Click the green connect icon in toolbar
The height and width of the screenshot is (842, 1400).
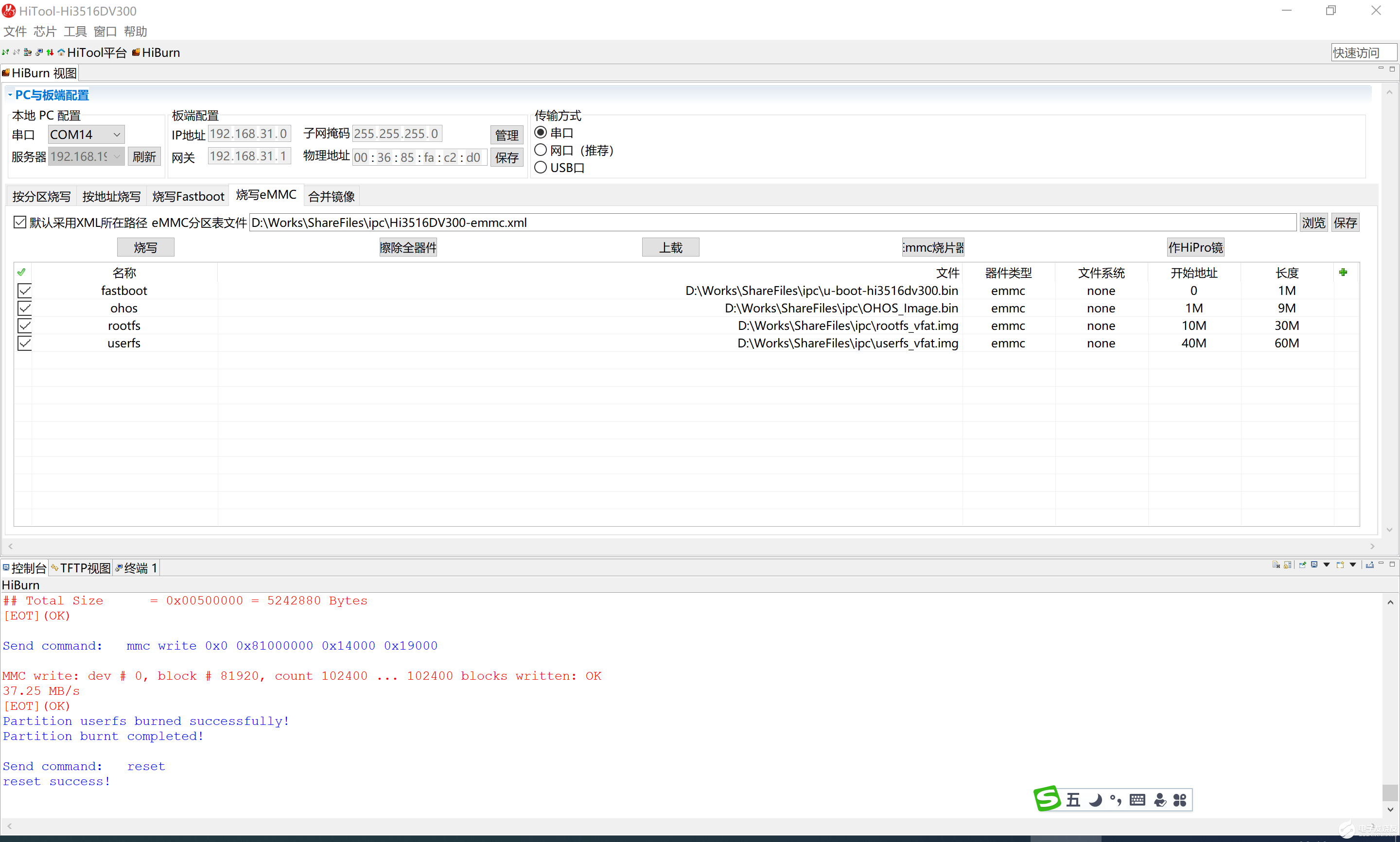coord(6,52)
